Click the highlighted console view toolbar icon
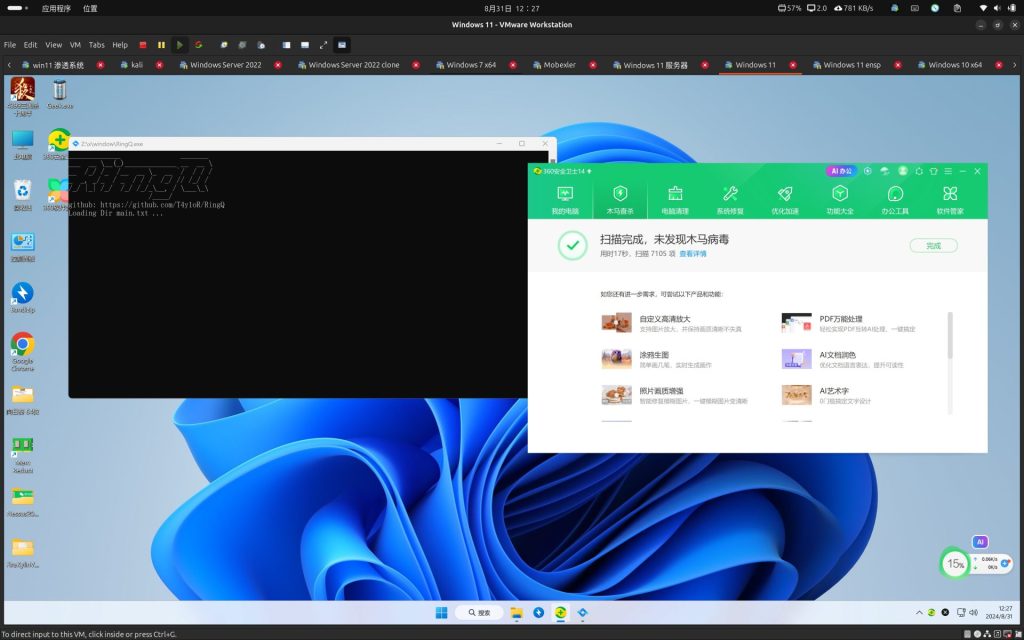The width and height of the screenshot is (1024, 640). point(342,45)
